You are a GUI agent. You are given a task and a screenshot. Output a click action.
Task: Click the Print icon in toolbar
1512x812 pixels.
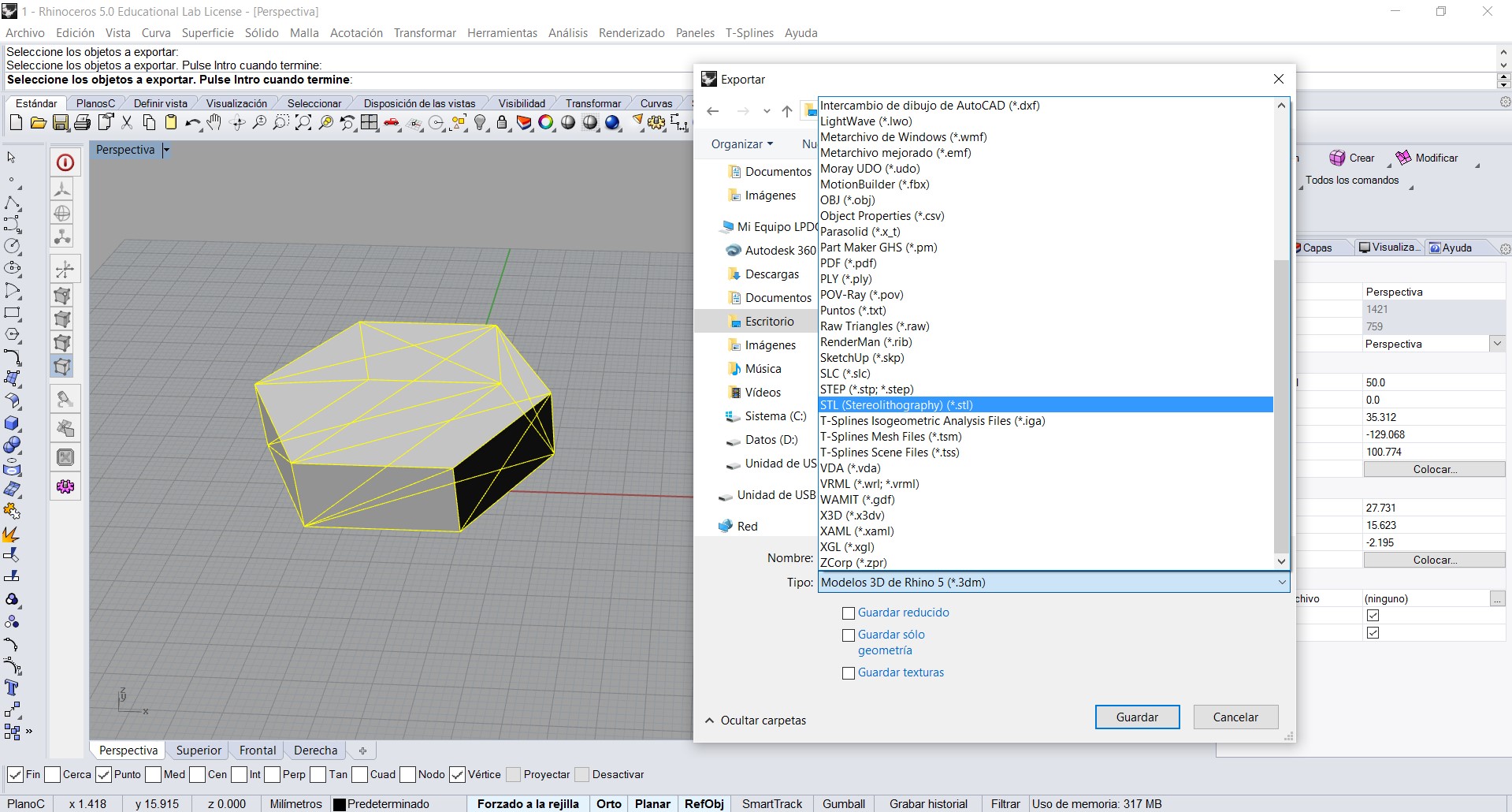pos(82,122)
